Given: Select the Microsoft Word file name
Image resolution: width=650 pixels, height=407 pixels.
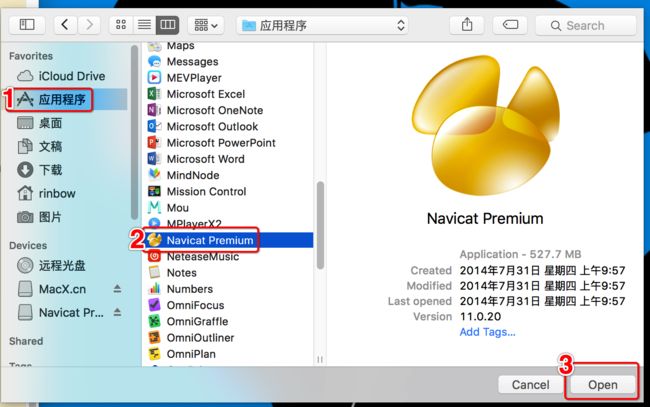Looking at the screenshot, I should coord(206,159).
